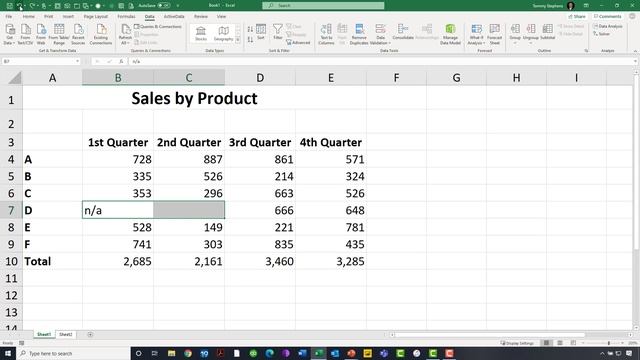This screenshot has height=360, width=640.
Task: Click Remove Duplicates icon
Action: pyautogui.click(x=359, y=34)
